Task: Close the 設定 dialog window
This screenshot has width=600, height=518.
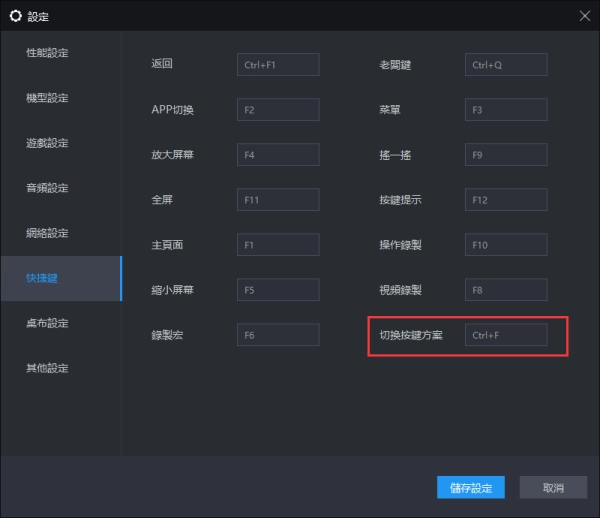Action: (584, 16)
